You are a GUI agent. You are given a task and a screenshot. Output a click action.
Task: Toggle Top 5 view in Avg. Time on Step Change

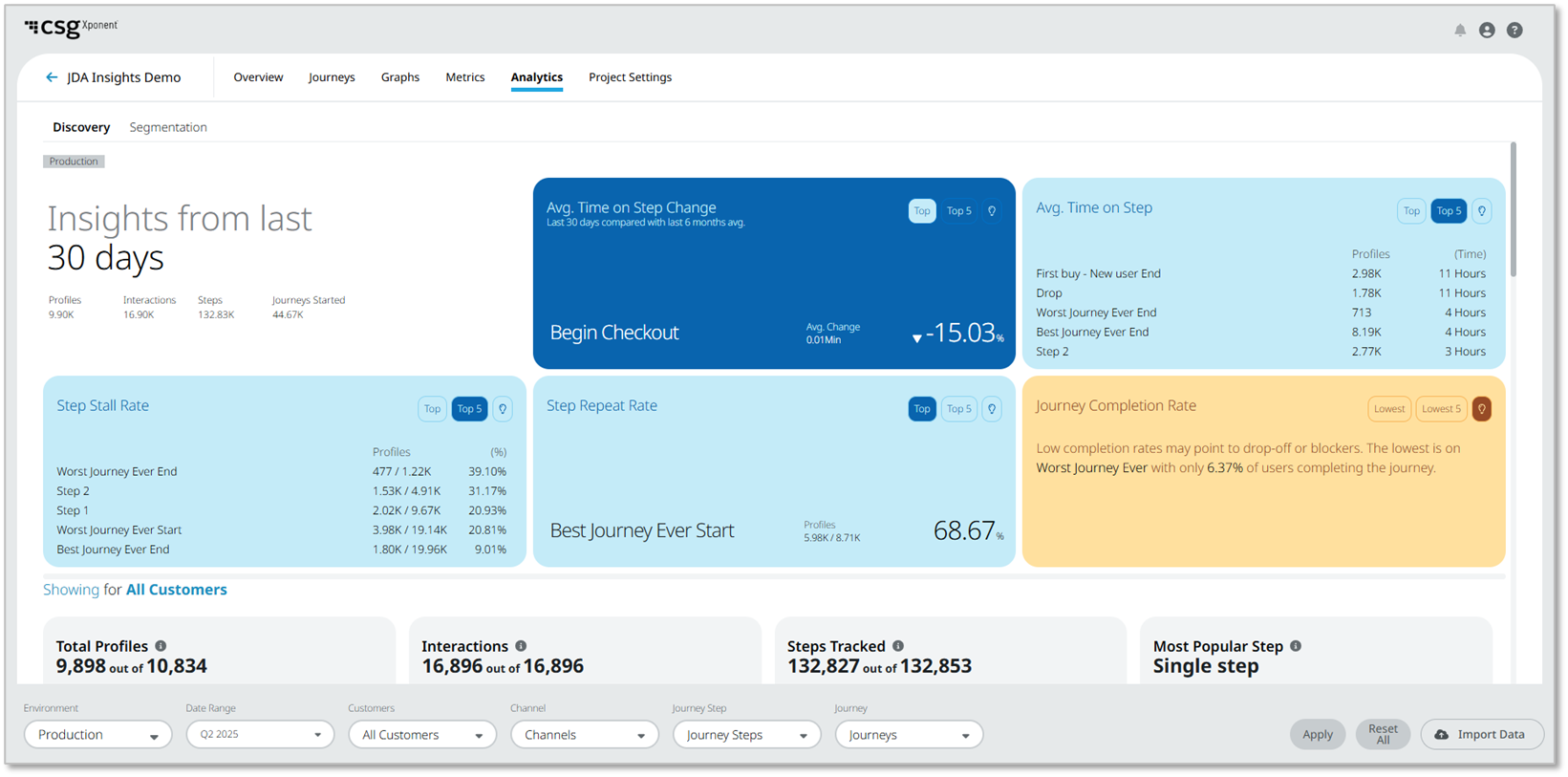tap(958, 211)
